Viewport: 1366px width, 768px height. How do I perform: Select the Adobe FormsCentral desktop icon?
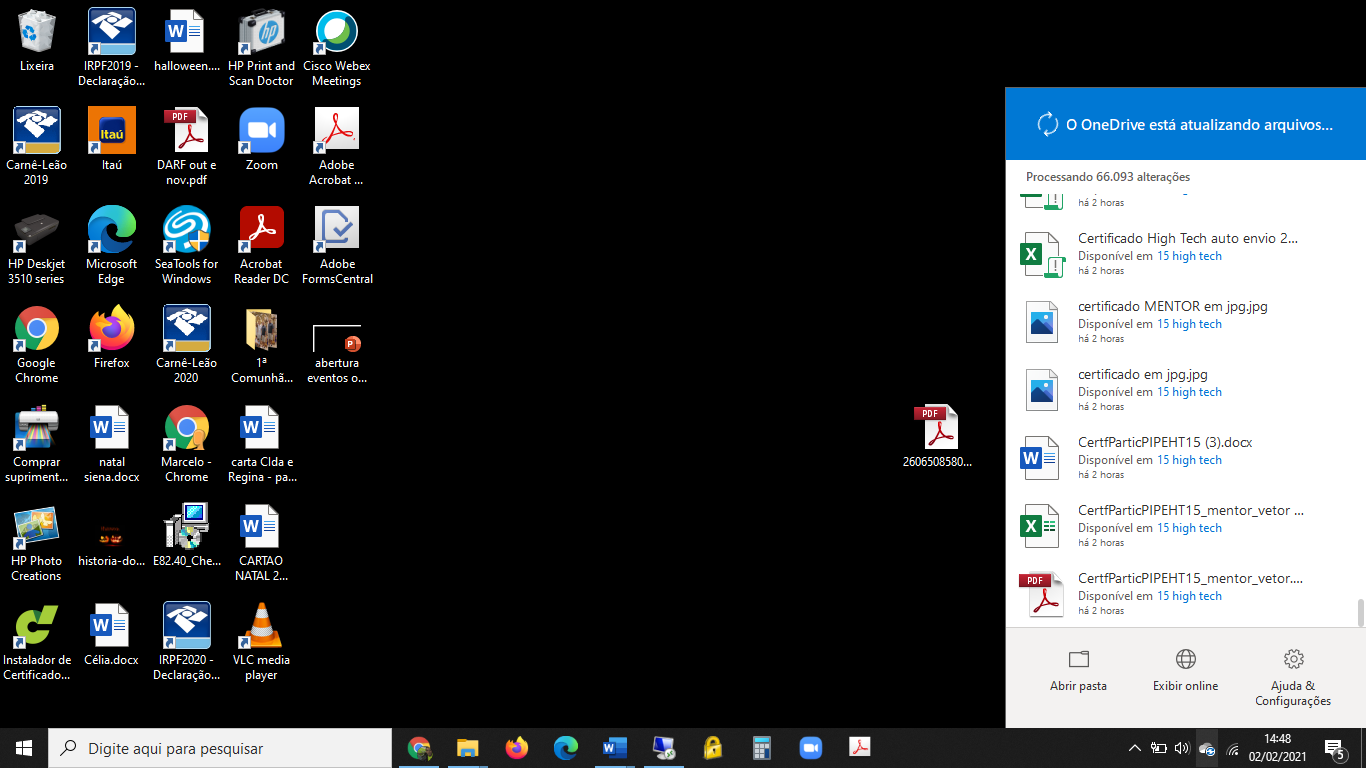(337, 245)
